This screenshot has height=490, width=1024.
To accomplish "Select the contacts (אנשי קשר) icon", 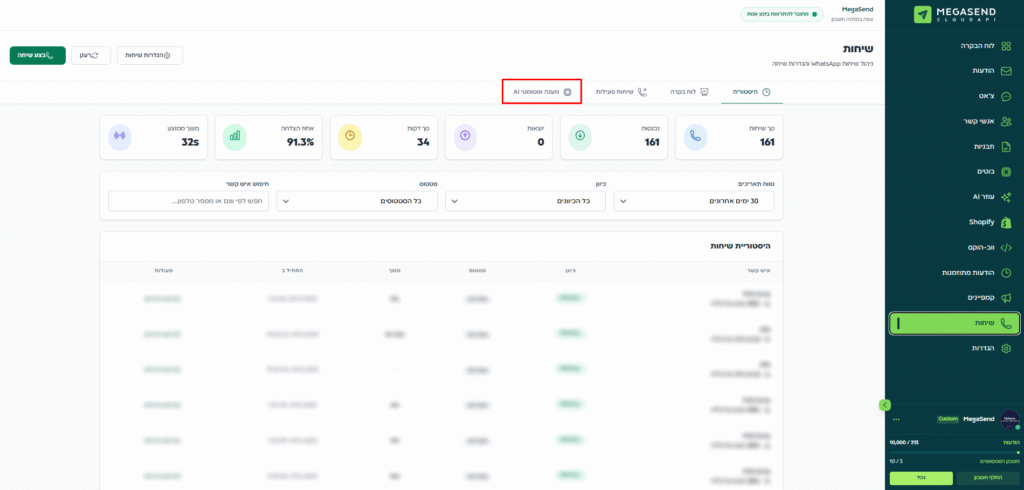I will tap(1006, 121).
